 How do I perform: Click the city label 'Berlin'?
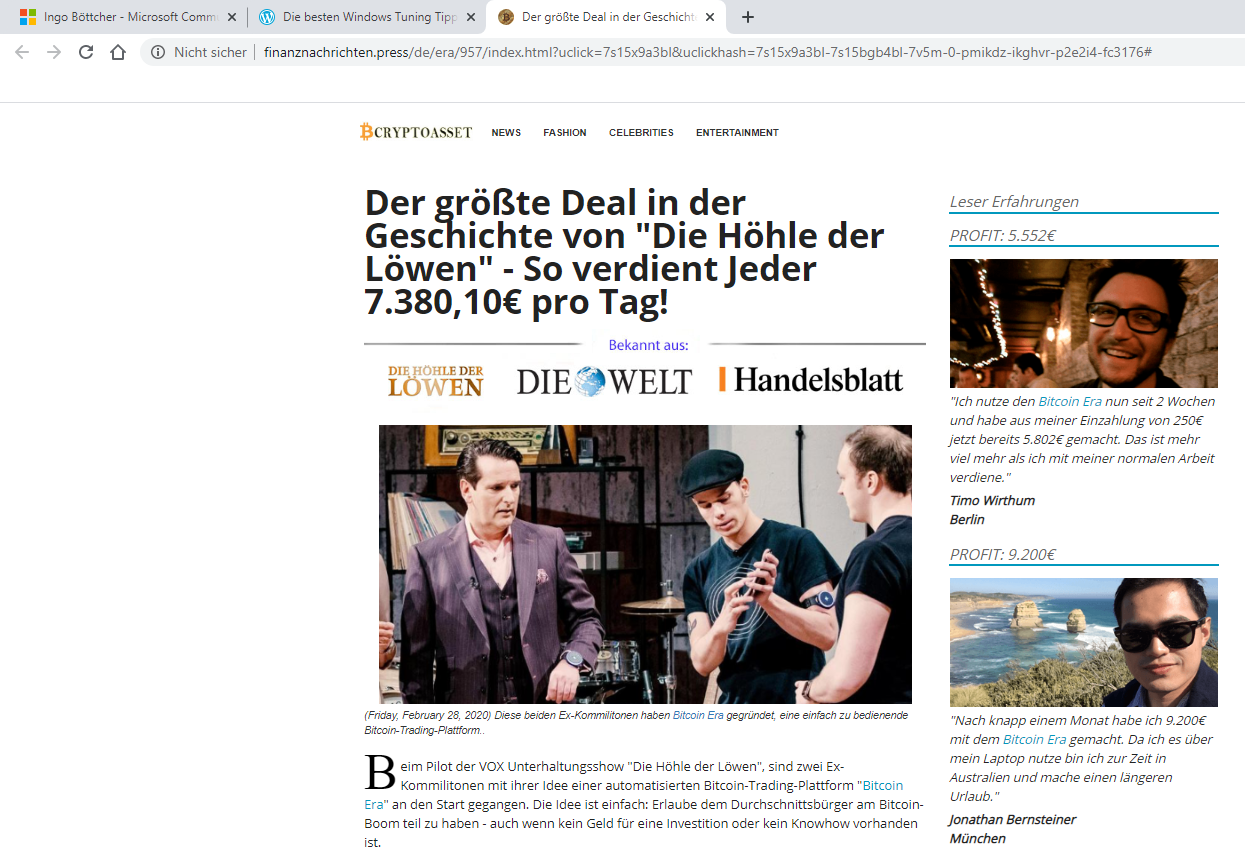click(x=967, y=520)
